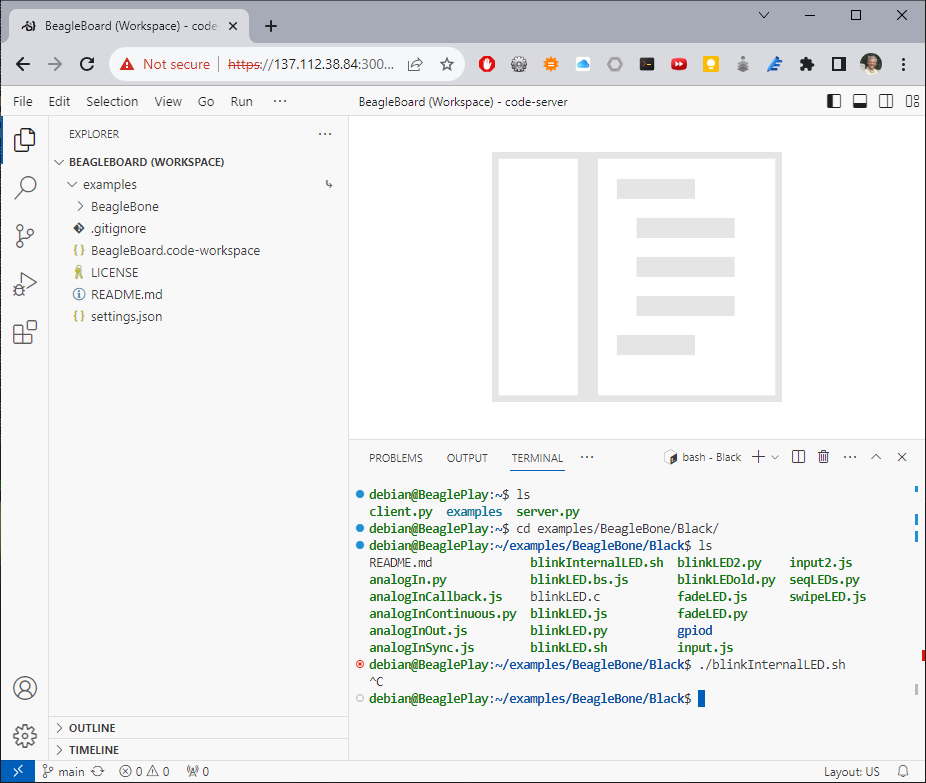Open the Source Control view
This screenshot has width=926, height=783.
coord(25,236)
